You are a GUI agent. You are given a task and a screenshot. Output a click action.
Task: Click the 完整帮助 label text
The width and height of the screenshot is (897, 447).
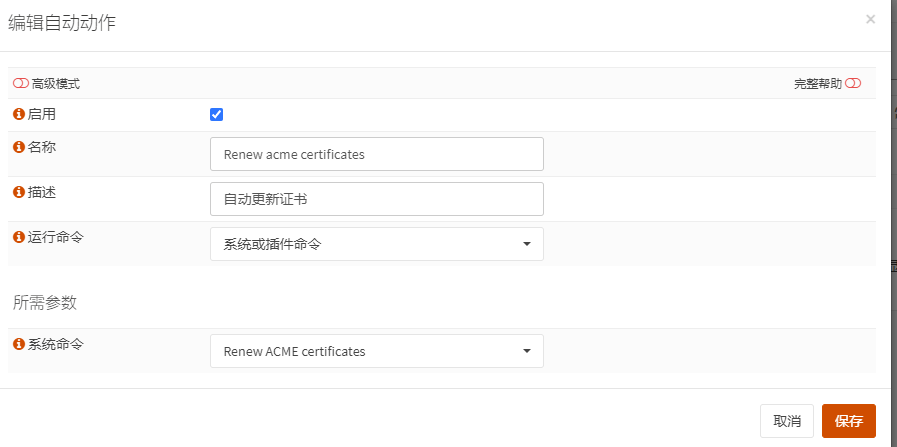coord(818,84)
